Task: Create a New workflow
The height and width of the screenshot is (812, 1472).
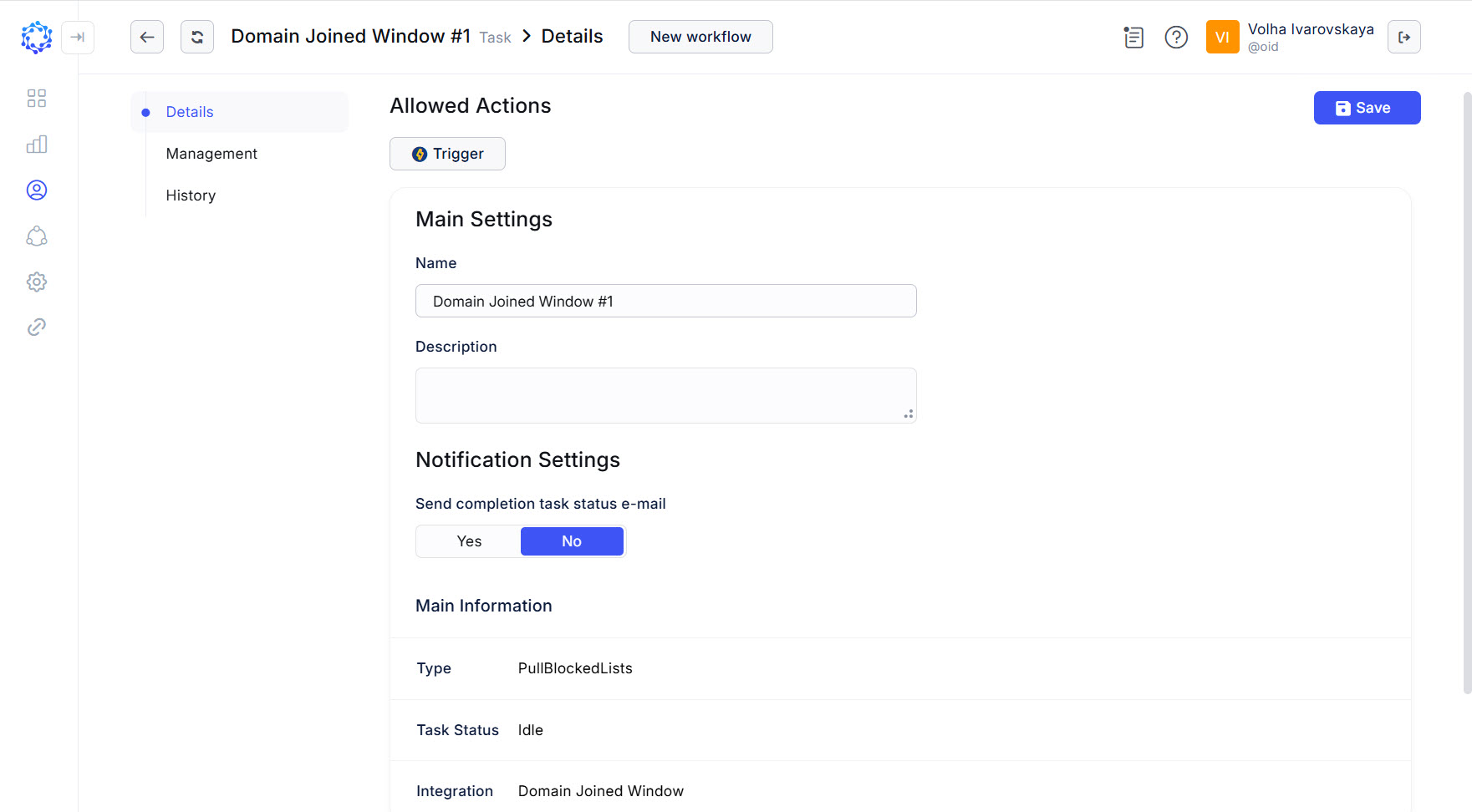Action: [x=700, y=37]
